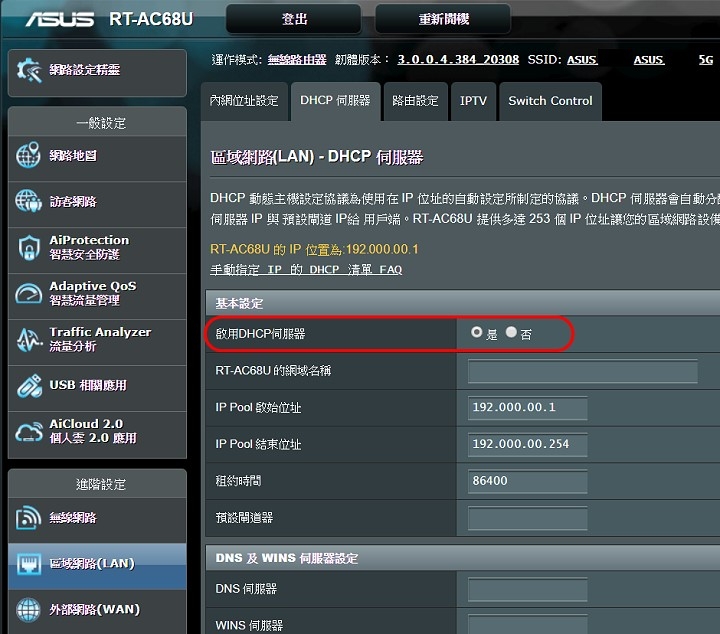
Task: Click the second ASUS SSID link
Action: 649,60
